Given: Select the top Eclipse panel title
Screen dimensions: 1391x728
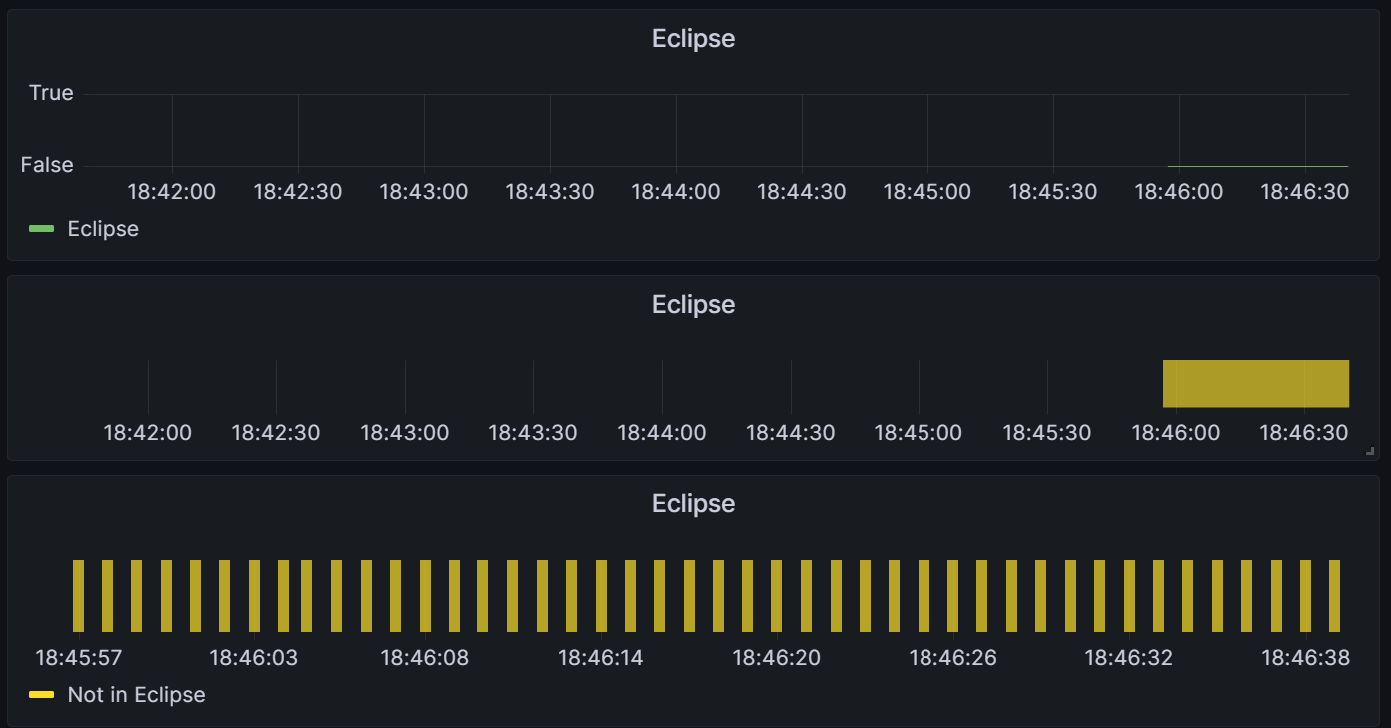Looking at the screenshot, I should (x=693, y=38).
